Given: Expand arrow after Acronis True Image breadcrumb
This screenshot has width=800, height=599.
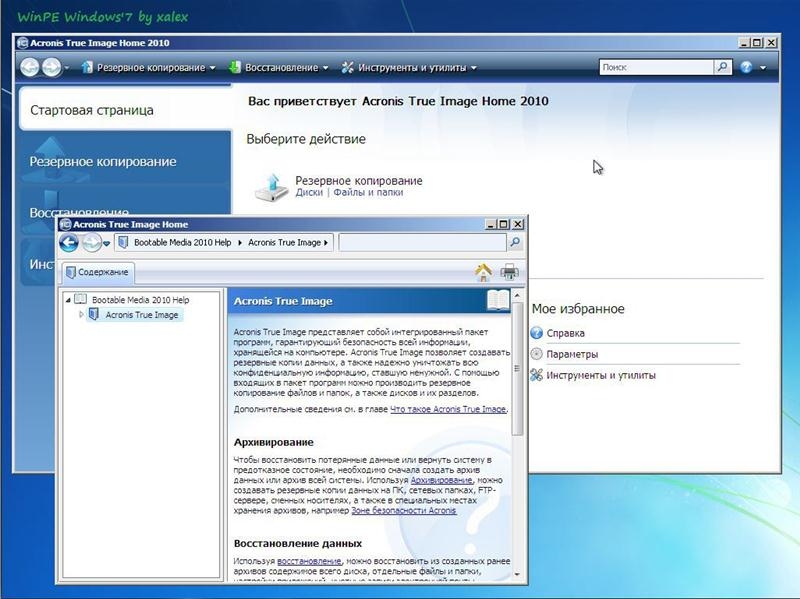Looking at the screenshot, I should 326,243.
